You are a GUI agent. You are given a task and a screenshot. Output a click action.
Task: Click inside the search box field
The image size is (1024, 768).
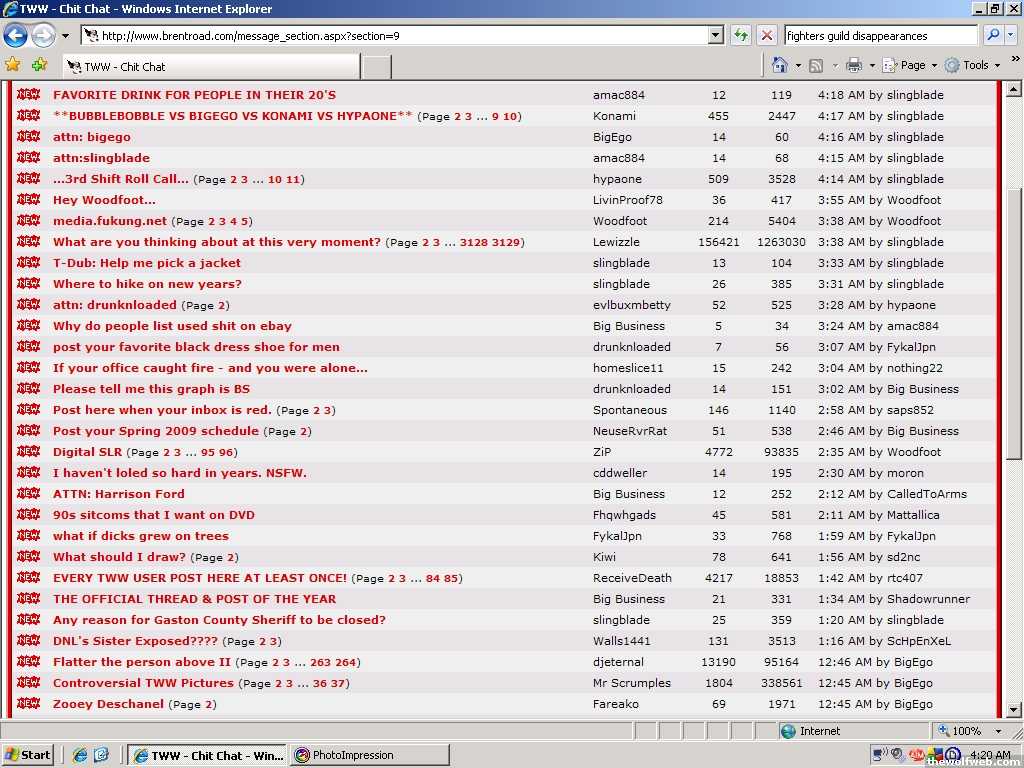pos(880,36)
